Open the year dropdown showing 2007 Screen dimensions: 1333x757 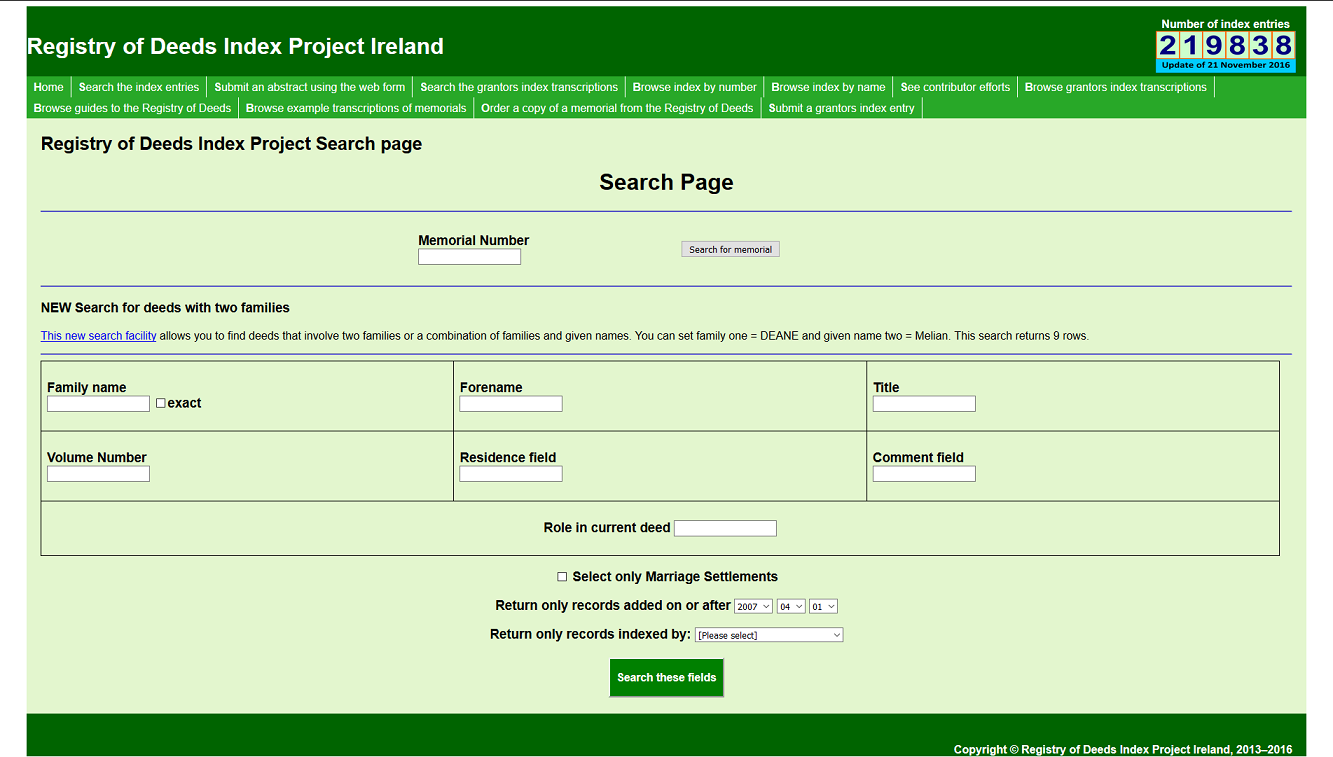point(753,605)
